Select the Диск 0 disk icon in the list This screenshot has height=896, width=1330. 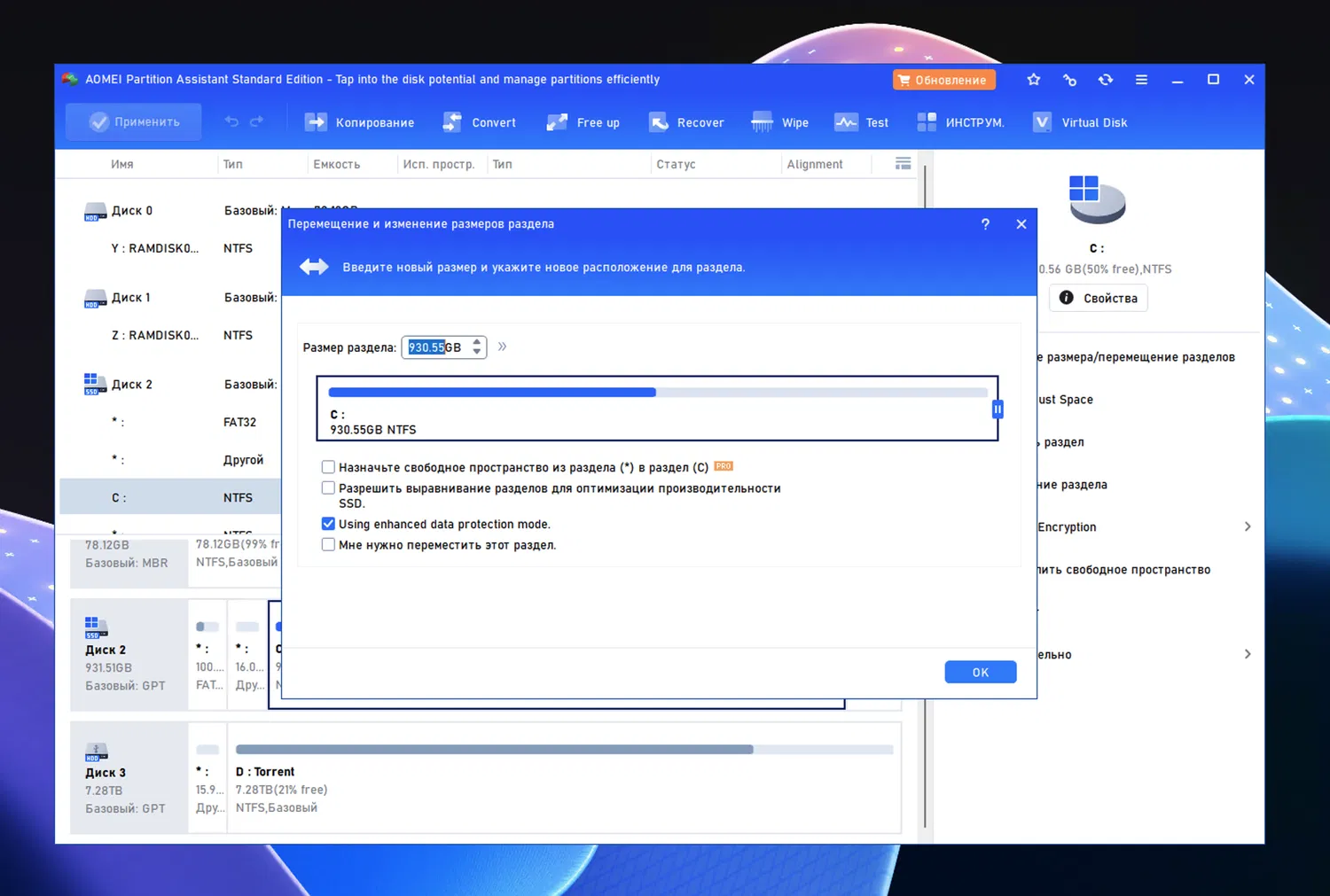click(x=95, y=212)
